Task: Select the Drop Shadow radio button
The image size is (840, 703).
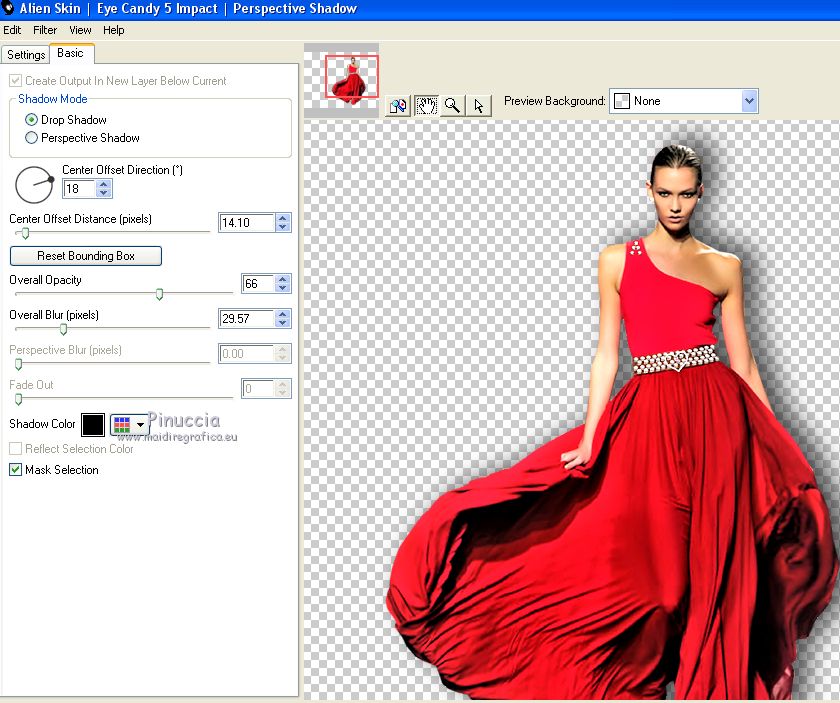Action: pyautogui.click(x=31, y=120)
